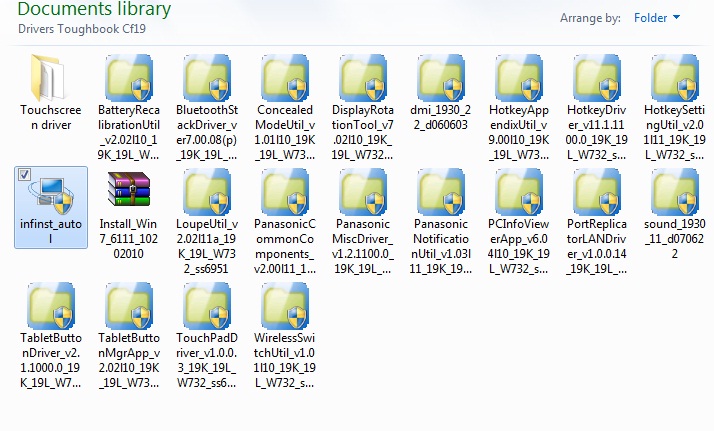Select dmi_1930_22_d060603 installer icon
The width and height of the screenshot is (714, 431).
pos(440,77)
